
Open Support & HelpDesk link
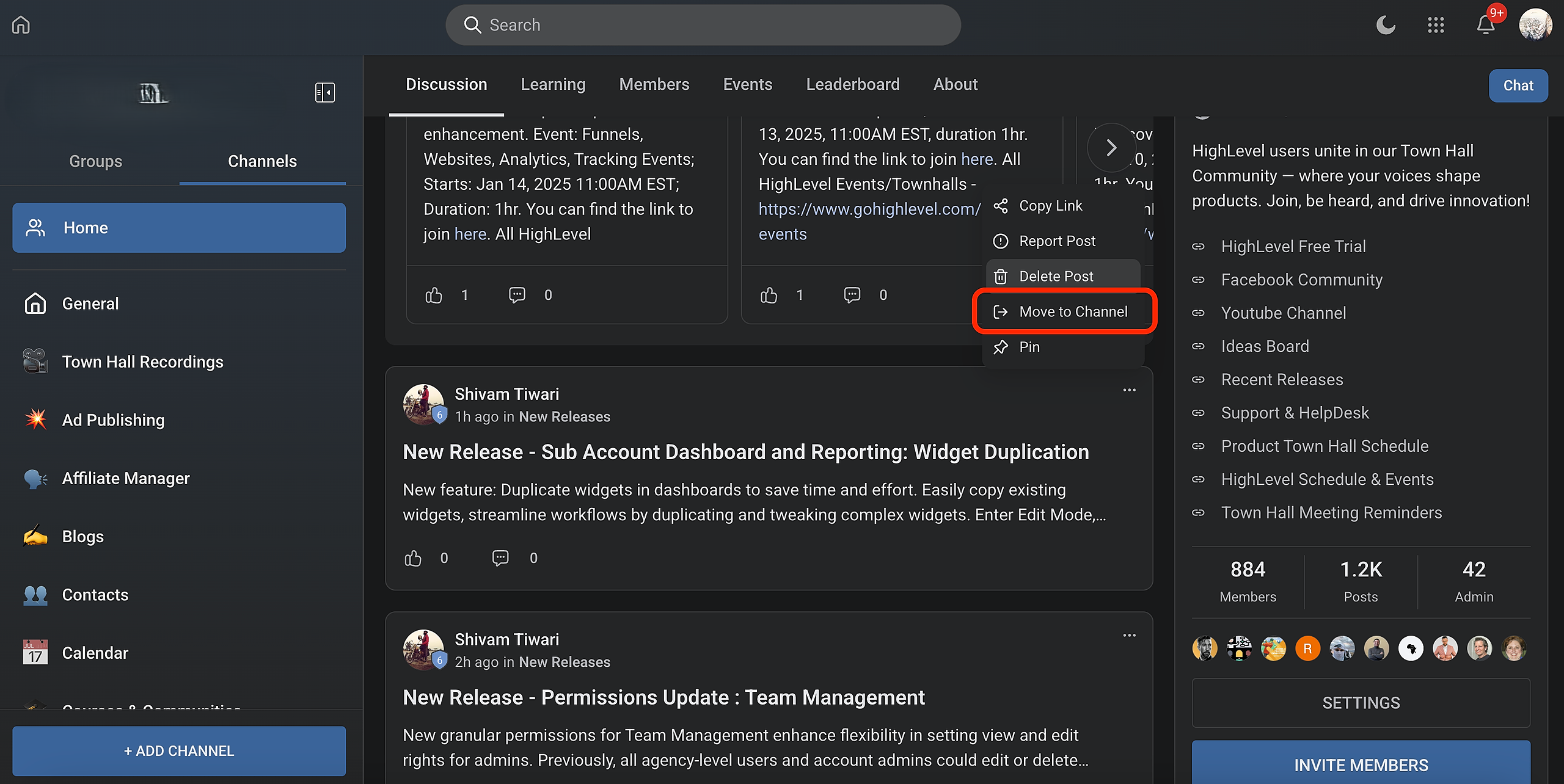1295,413
